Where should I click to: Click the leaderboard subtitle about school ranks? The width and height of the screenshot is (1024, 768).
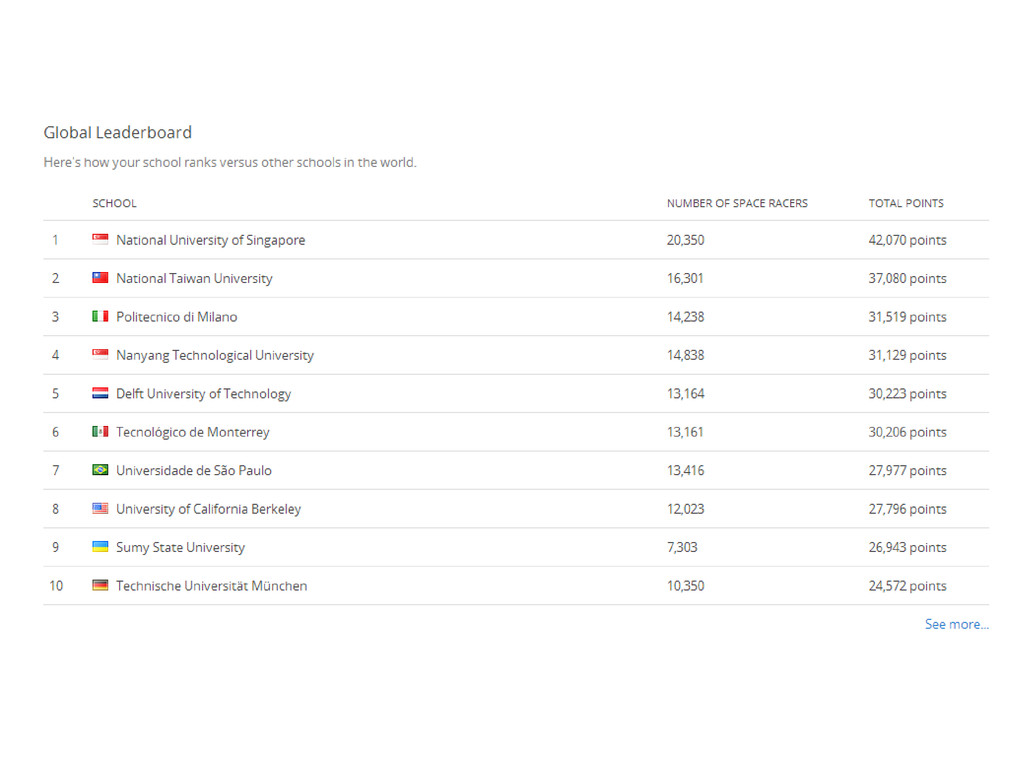tap(230, 162)
